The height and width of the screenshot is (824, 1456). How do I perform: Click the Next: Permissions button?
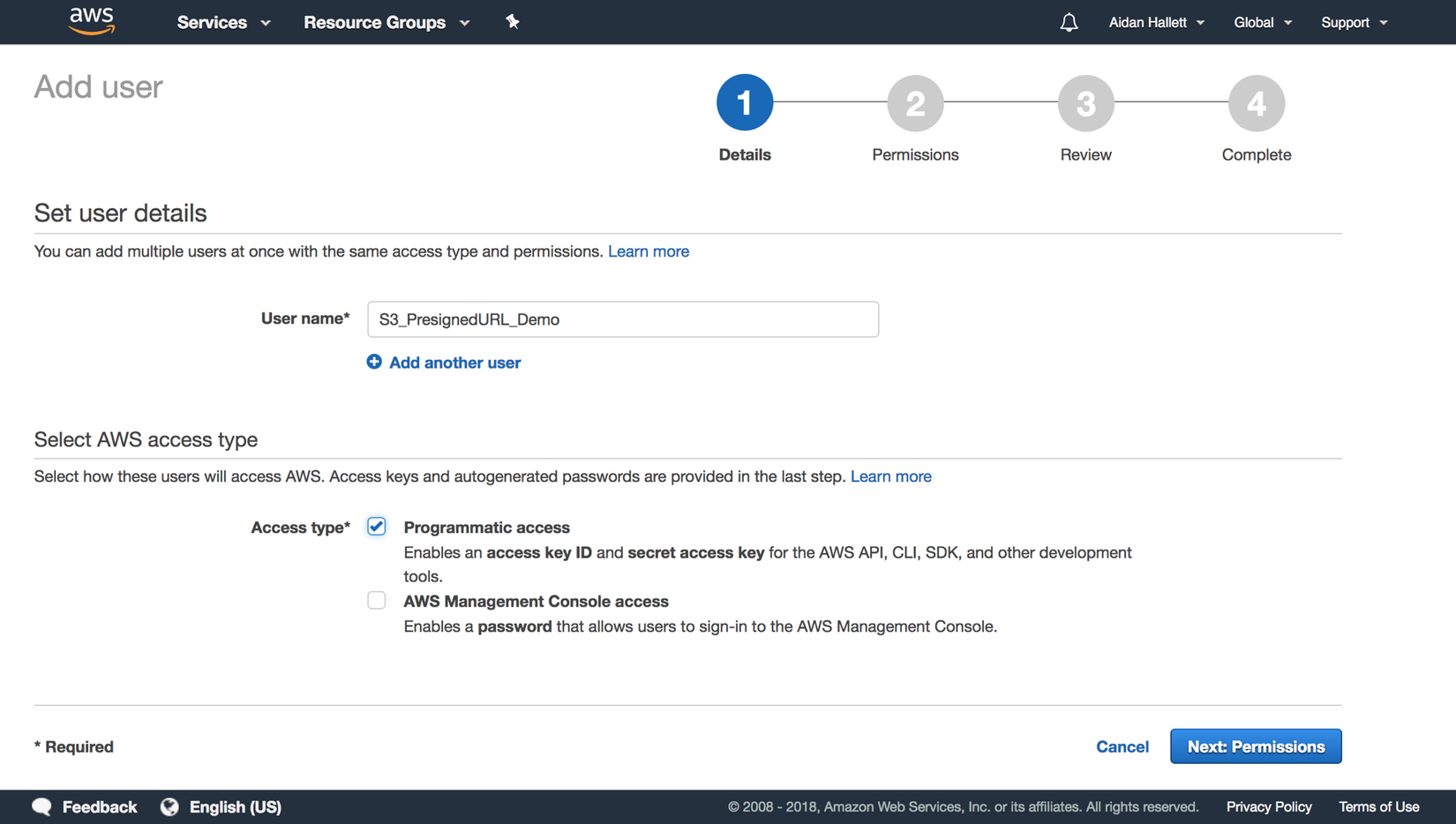tap(1256, 746)
